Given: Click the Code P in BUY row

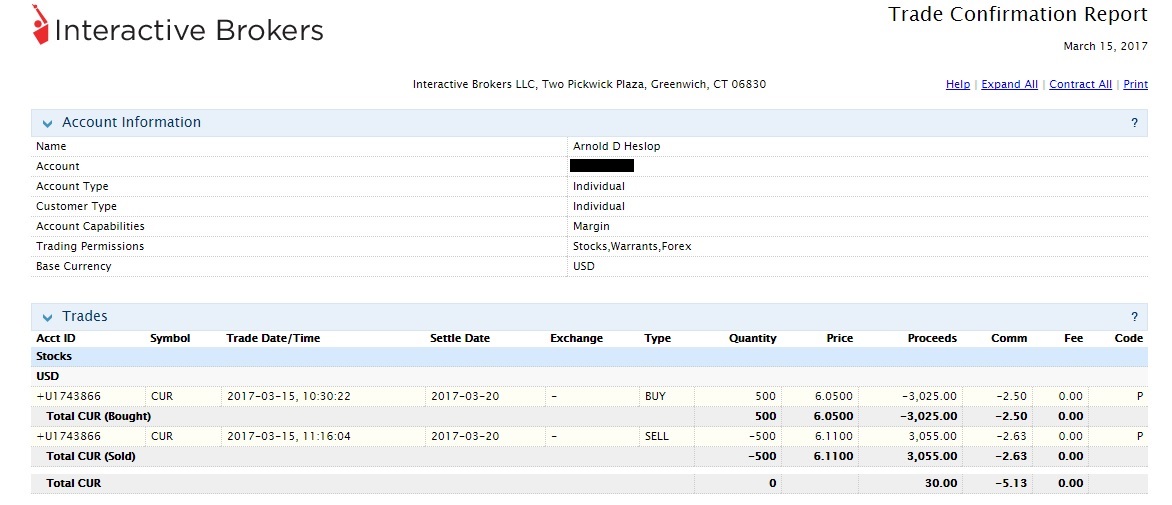Looking at the screenshot, I should (x=1139, y=397).
